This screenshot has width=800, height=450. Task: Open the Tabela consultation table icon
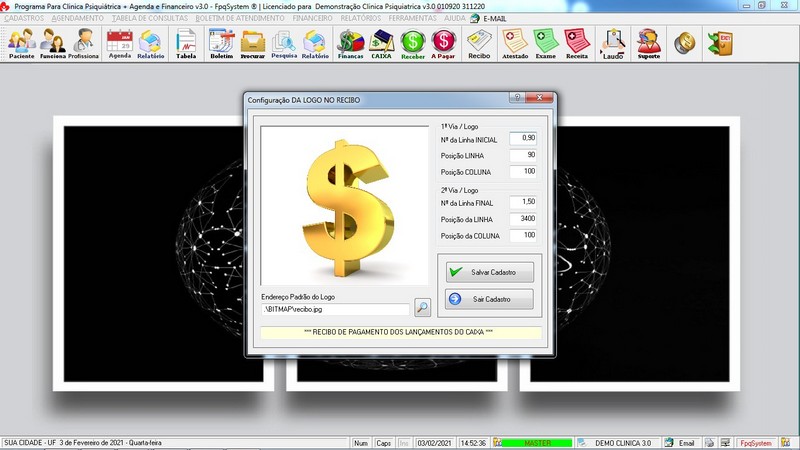click(x=186, y=44)
